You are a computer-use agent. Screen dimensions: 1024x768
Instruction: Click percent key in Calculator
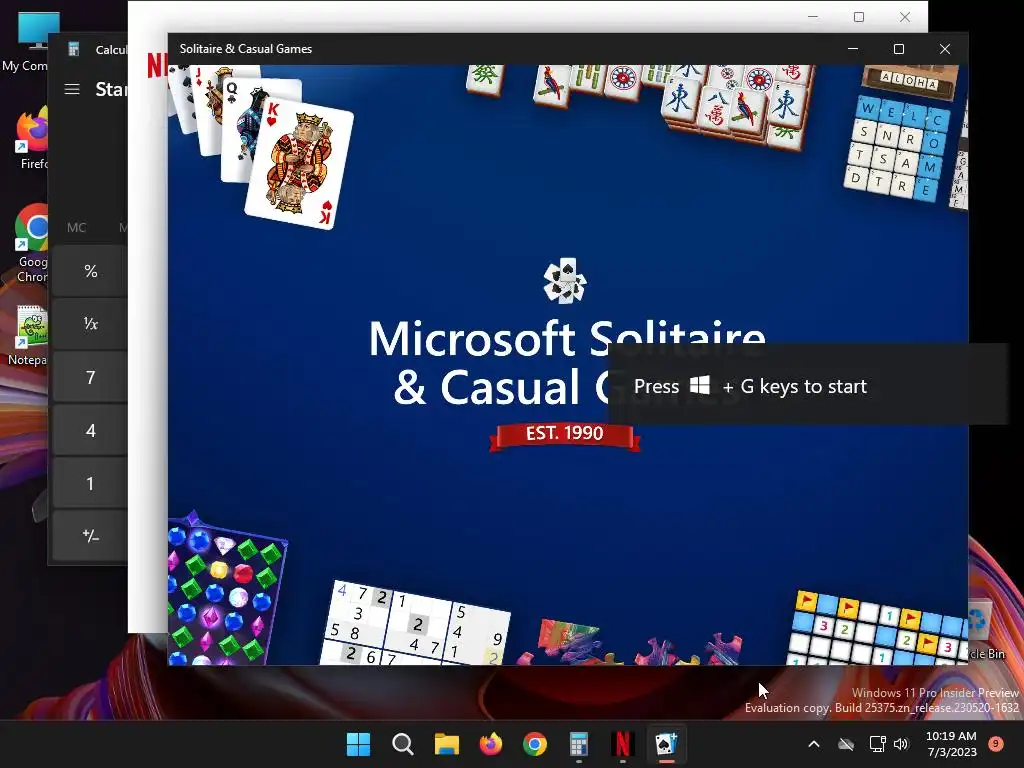pos(90,271)
